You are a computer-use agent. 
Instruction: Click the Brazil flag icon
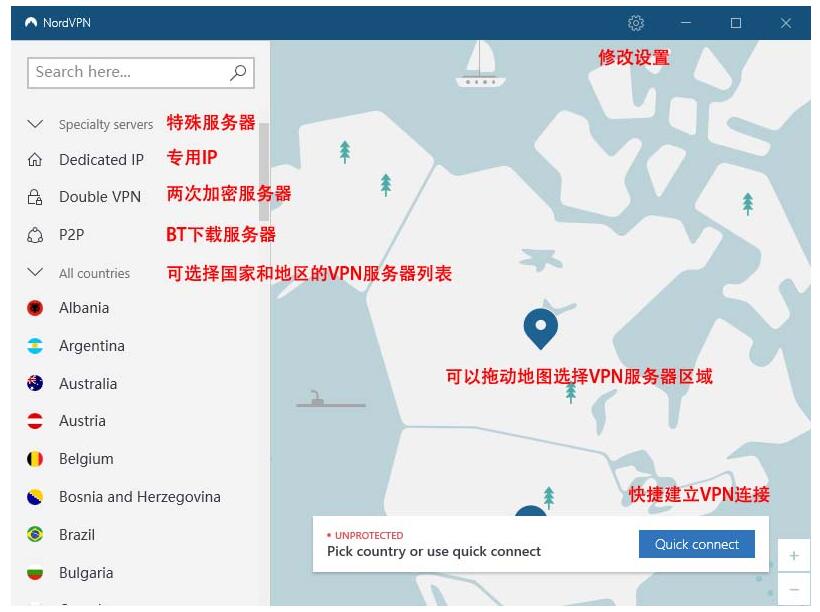tap(35, 535)
